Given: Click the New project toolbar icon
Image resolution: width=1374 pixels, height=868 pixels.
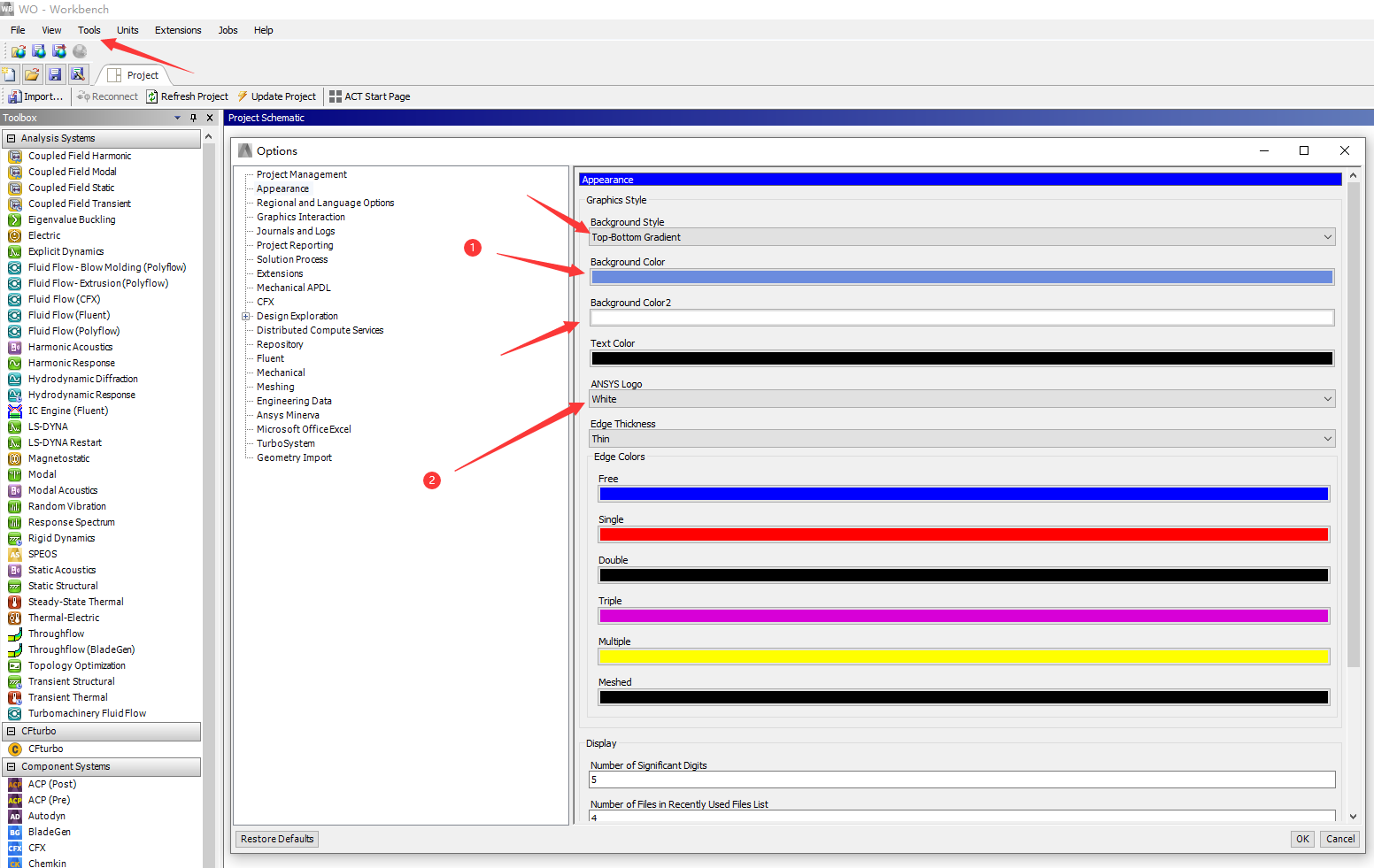Looking at the screenshot, I should tap(10, 74).
